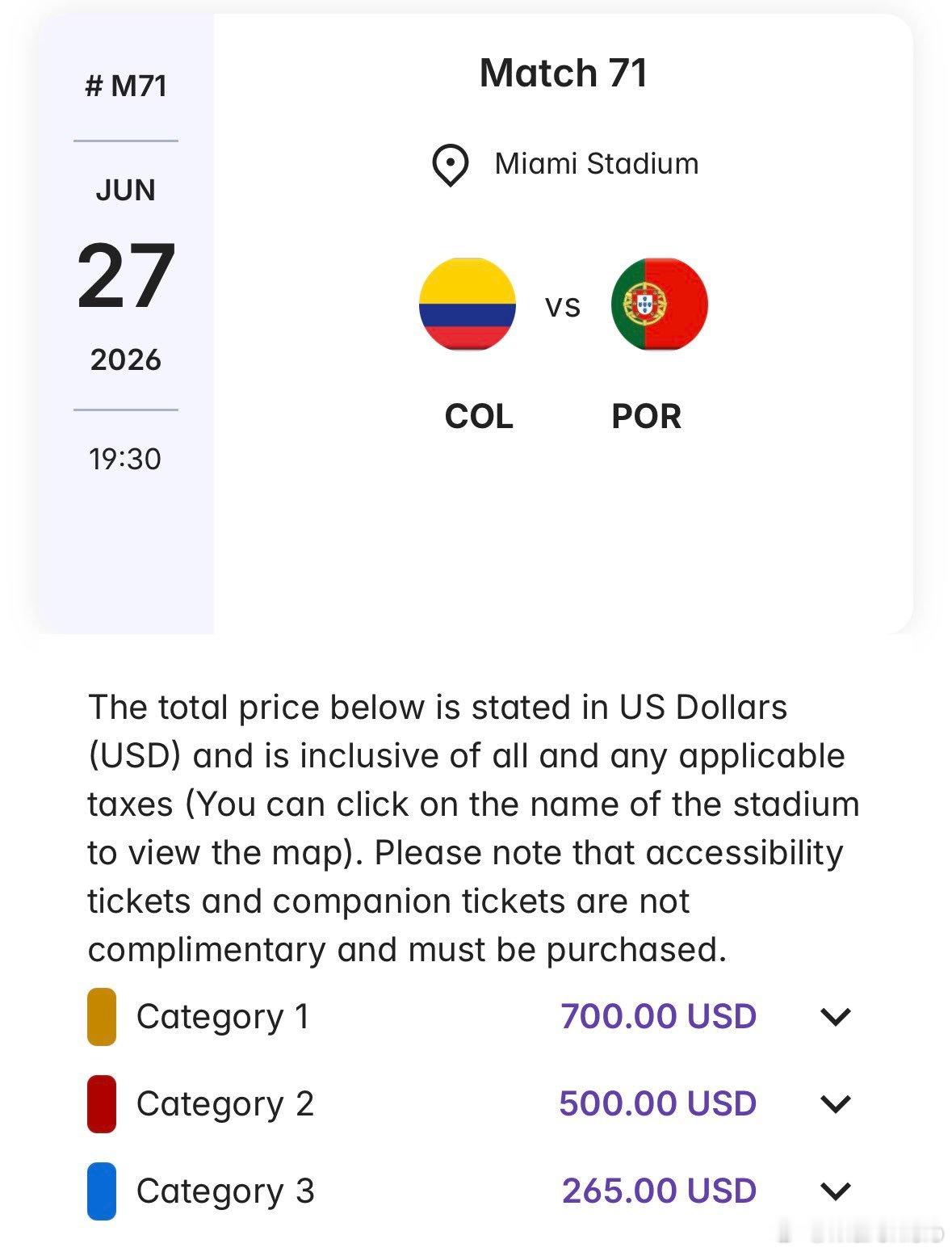Viewport: 952px width, 1252px height.
Task: Open the Miami Stadium map link
Action: [597, 164]
